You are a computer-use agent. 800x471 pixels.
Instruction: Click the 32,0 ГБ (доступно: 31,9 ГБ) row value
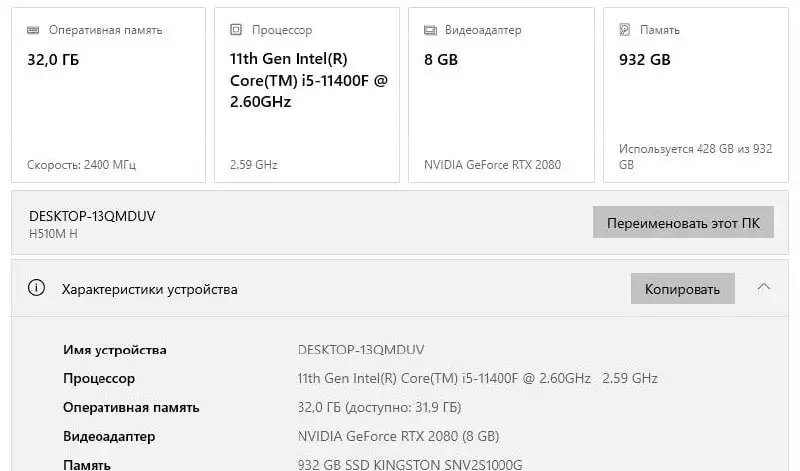coord(379,407)
